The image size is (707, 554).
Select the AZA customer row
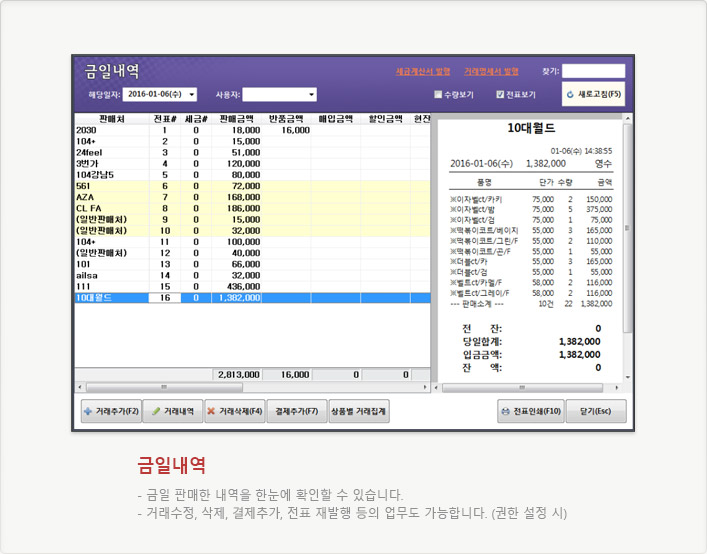[x=252, y=197]
